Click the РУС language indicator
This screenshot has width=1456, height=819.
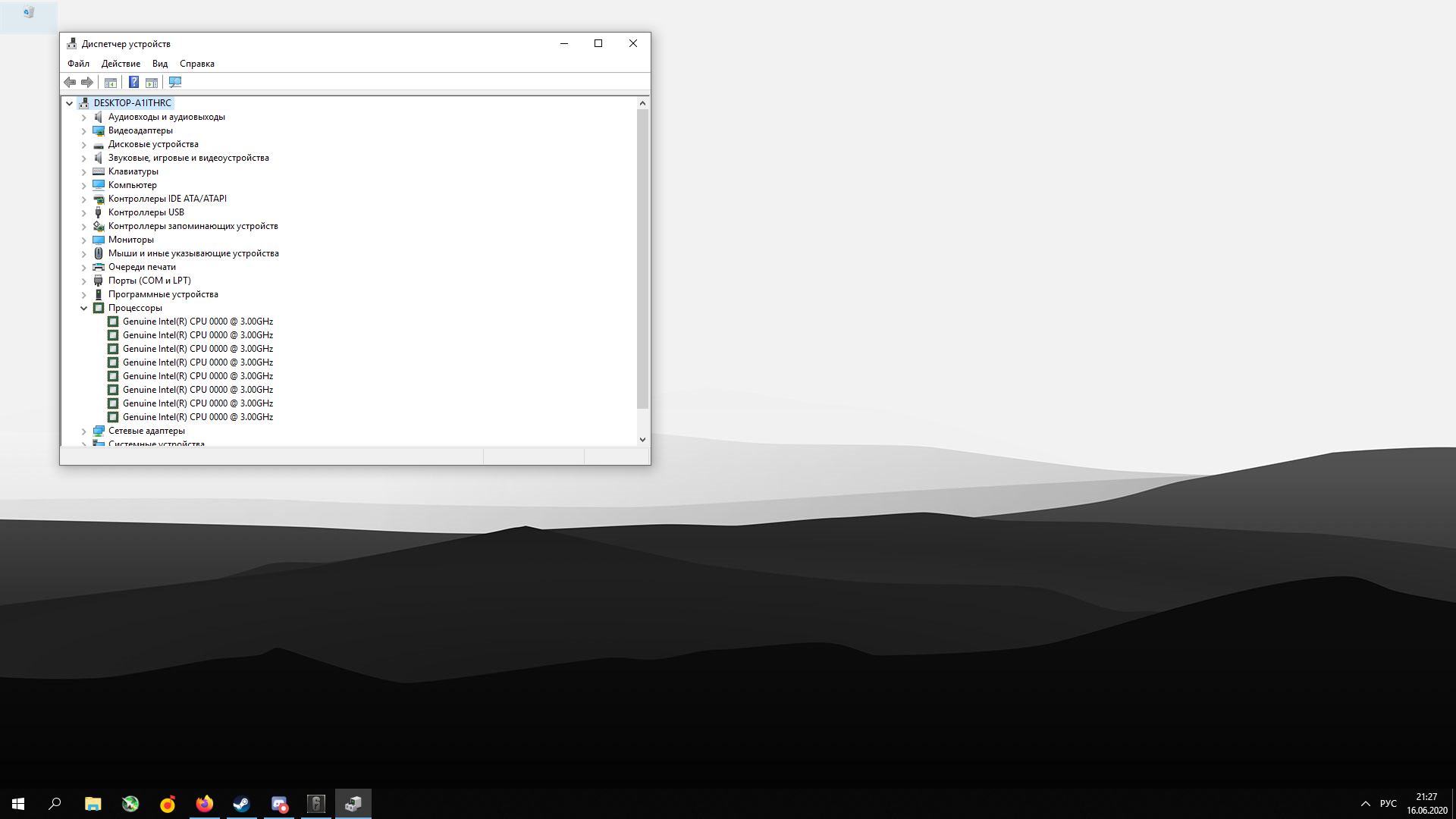(x=1388, y=804)
